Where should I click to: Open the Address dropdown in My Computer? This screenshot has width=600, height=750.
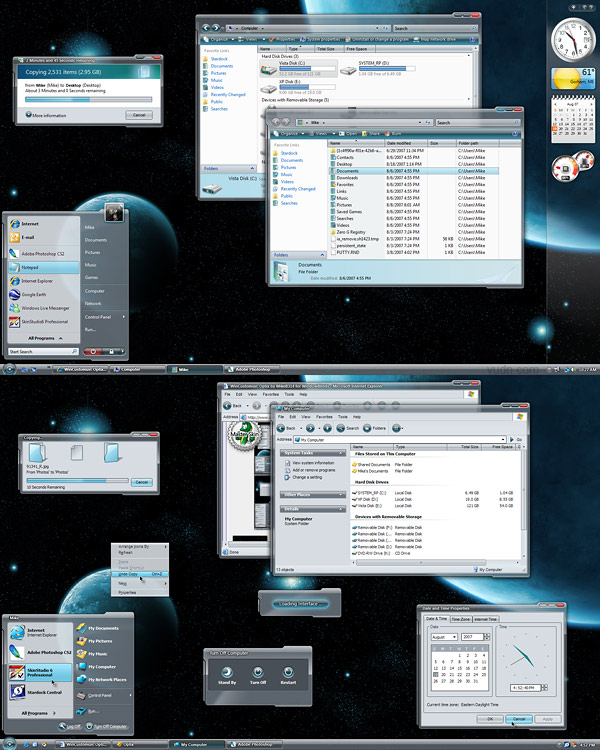pyautogui.click(x=503, y=439)
